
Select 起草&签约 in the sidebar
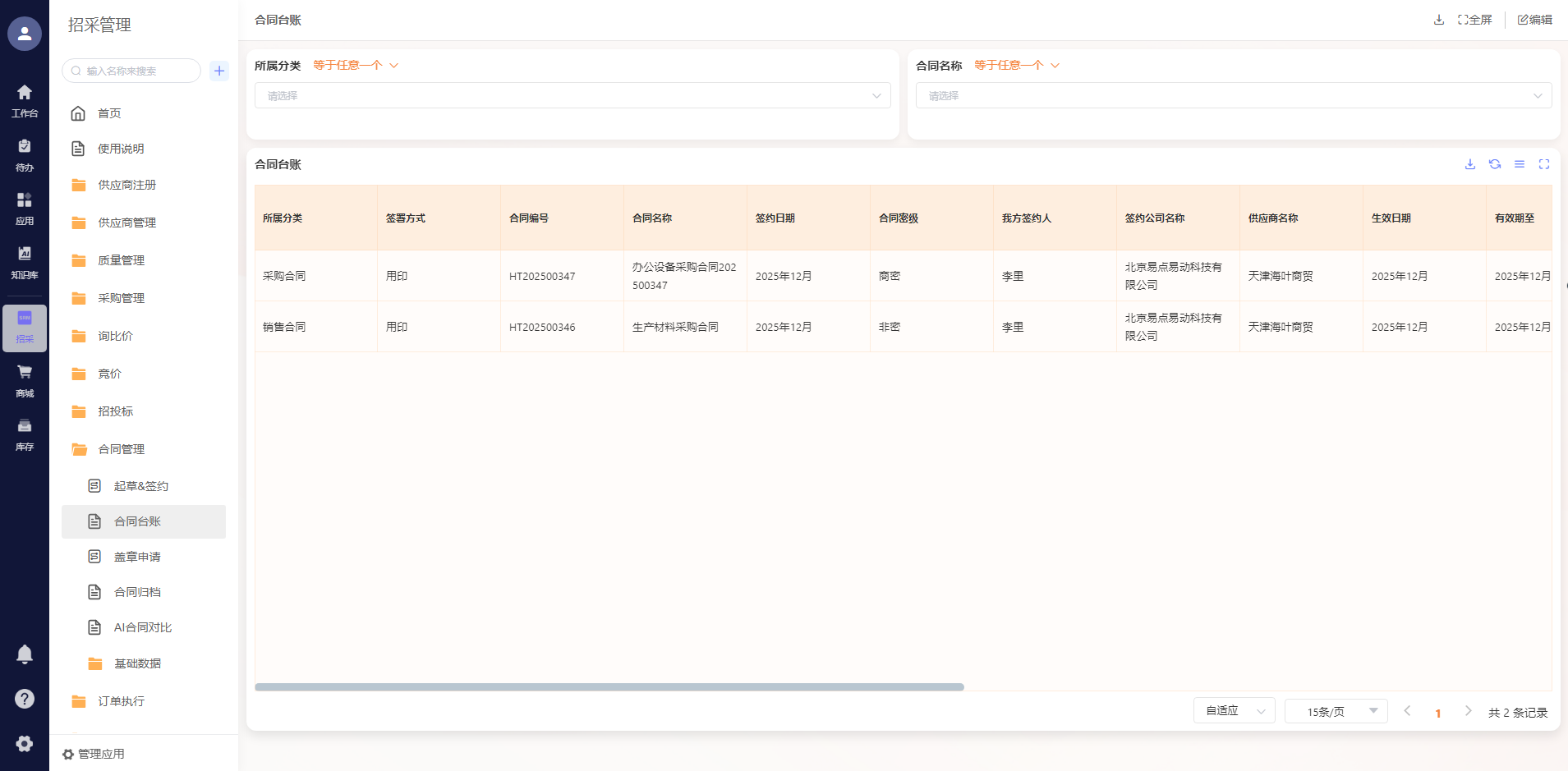[x=140, y=486]
